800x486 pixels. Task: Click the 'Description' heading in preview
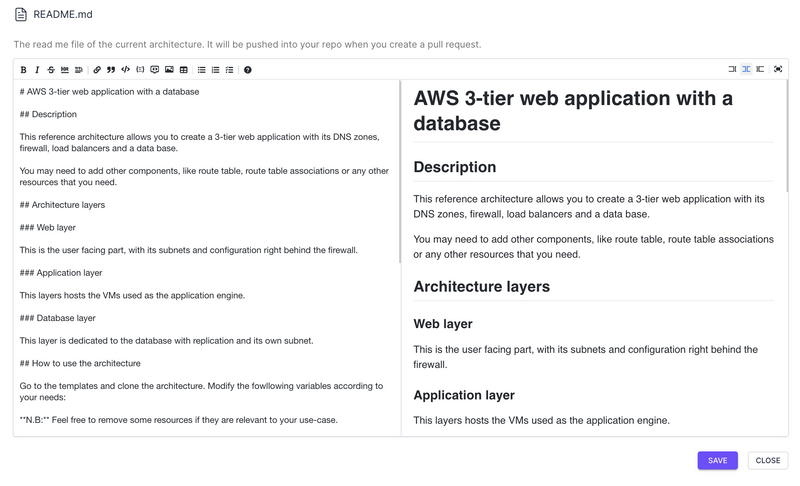pos(455,167)
